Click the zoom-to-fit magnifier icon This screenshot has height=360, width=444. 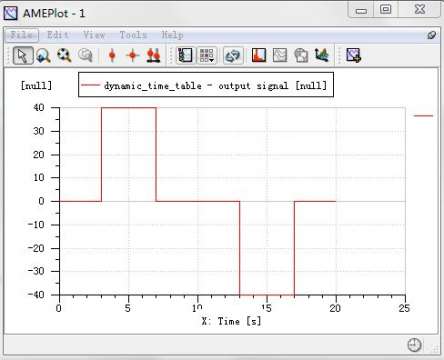(x=64, y=55)
